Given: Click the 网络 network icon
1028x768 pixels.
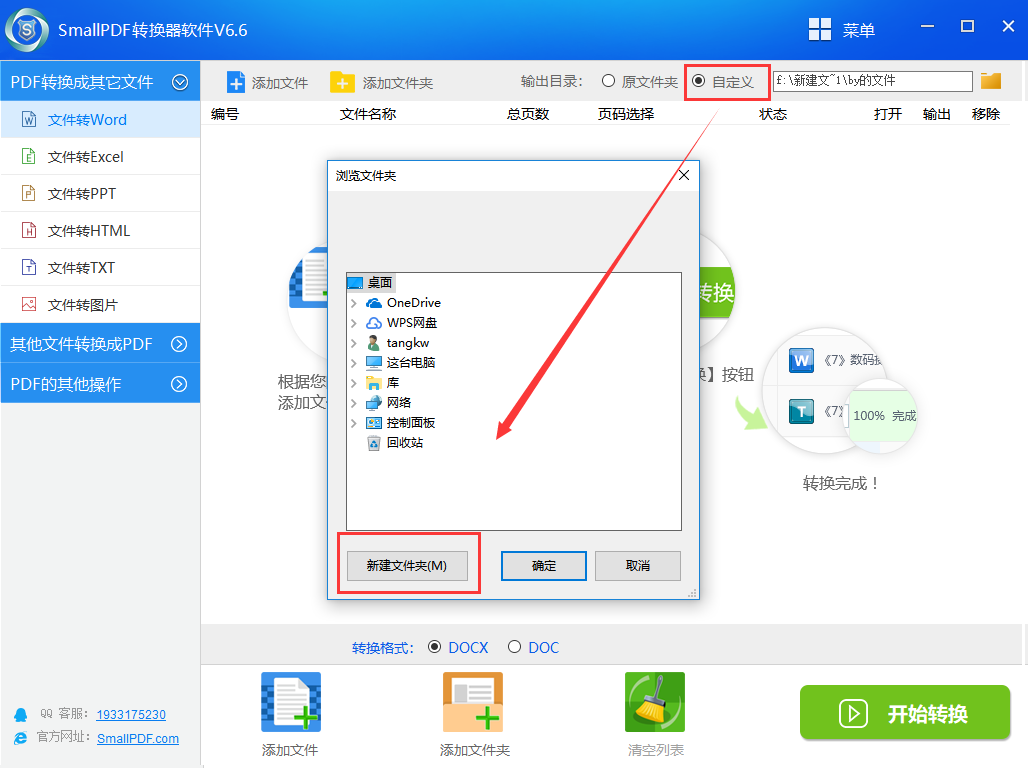Looking at the screenshot, I should 374,403.
